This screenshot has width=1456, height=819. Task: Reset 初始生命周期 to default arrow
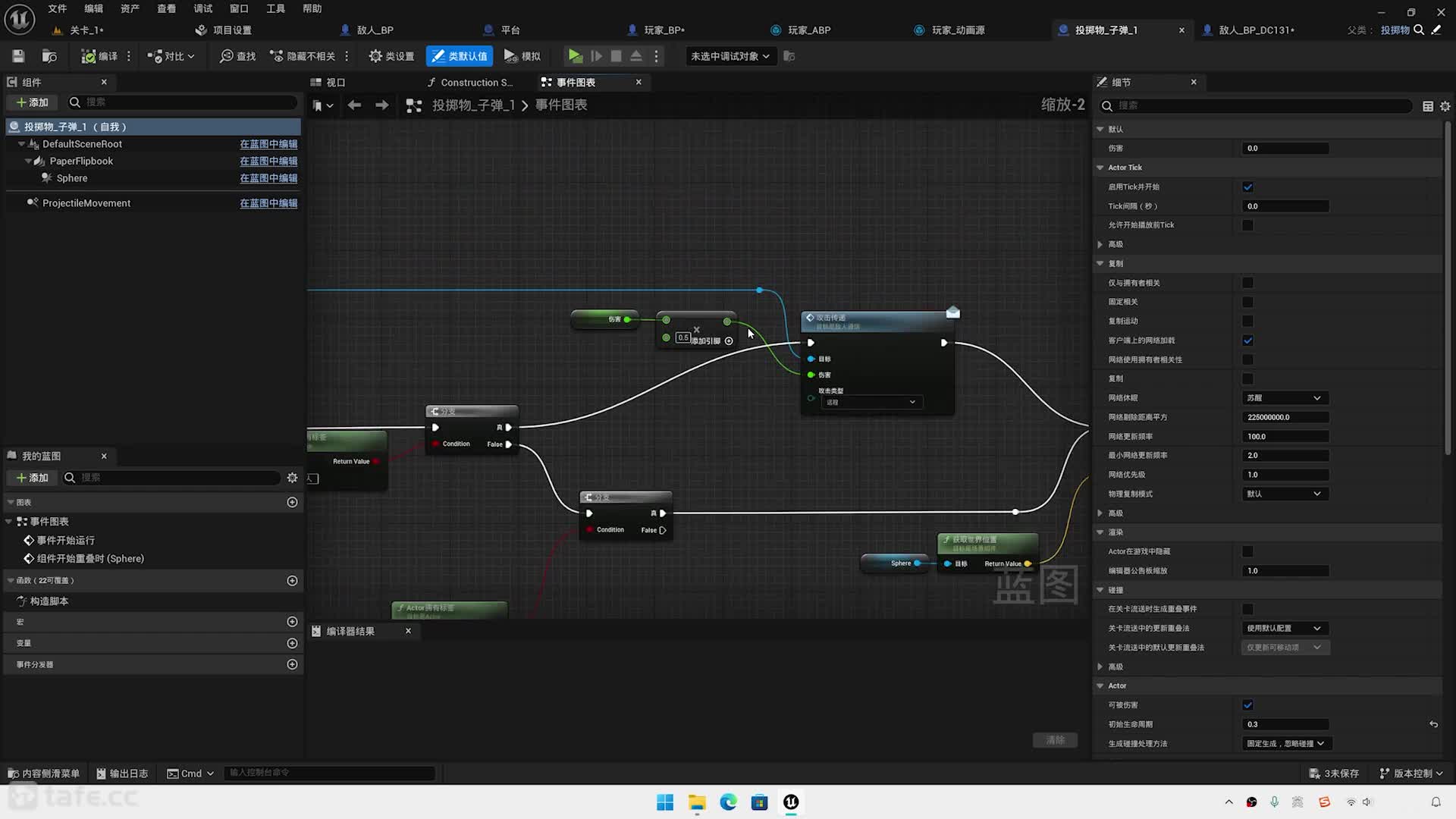coord(1433,724)
